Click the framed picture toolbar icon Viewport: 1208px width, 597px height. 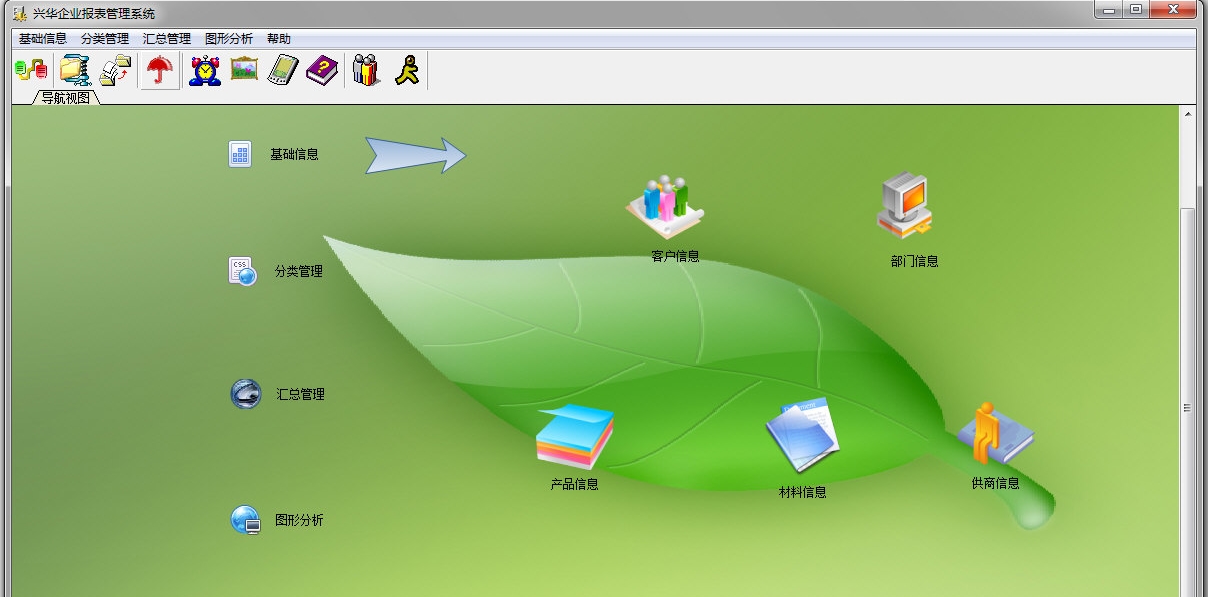point(244,70)
